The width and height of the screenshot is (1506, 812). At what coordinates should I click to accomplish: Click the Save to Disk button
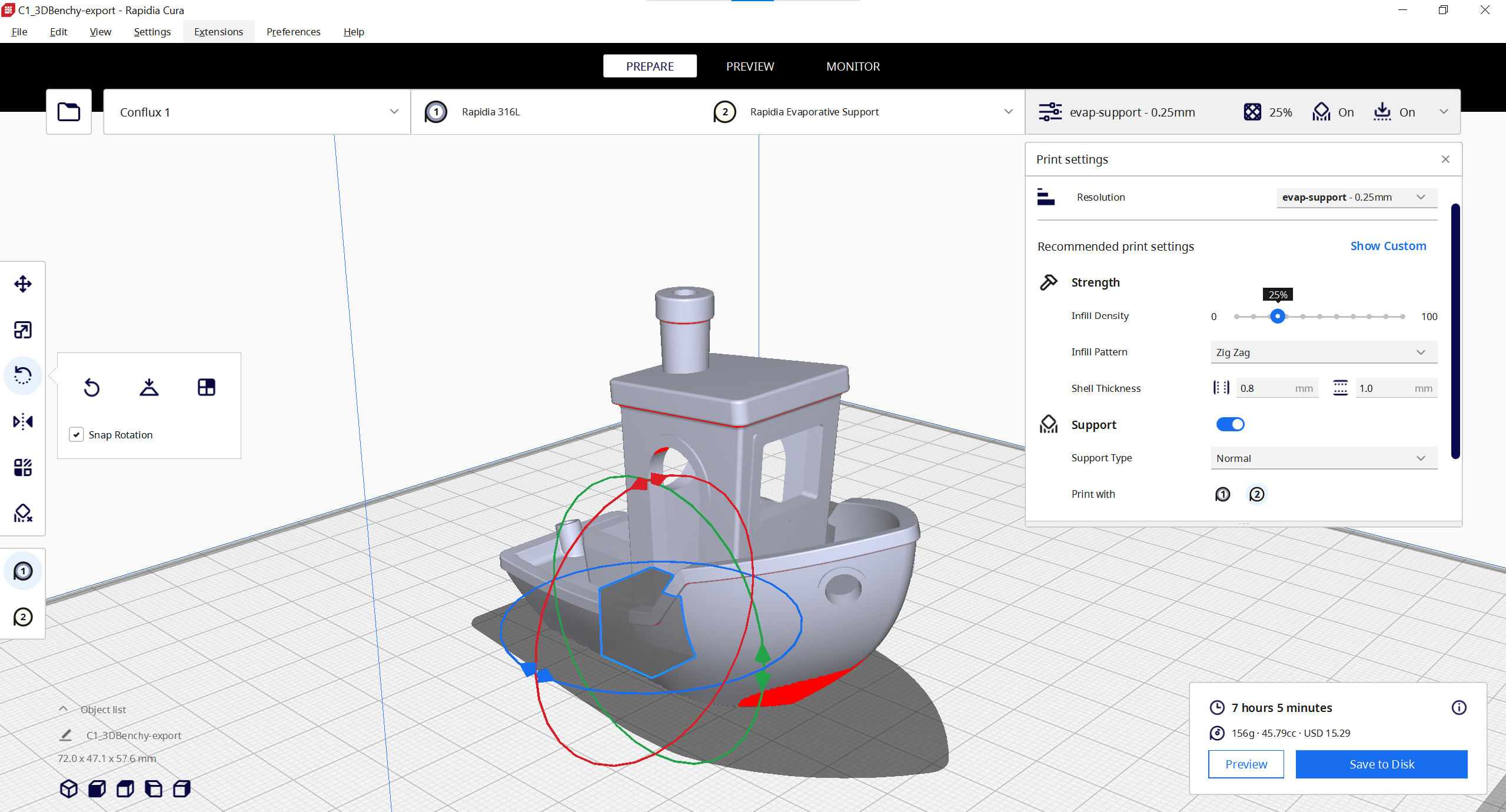(x=1381, y=764)
